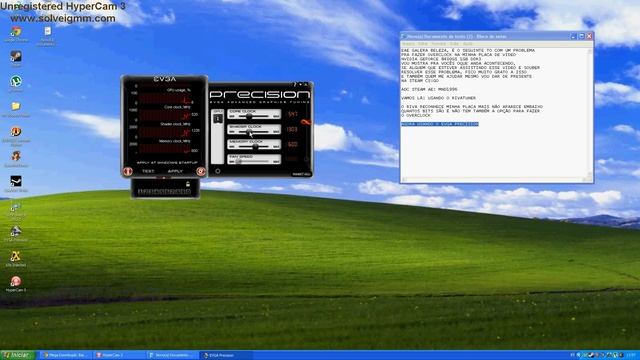Open the fifth menu in Notepad menu bar

[468, 44]
